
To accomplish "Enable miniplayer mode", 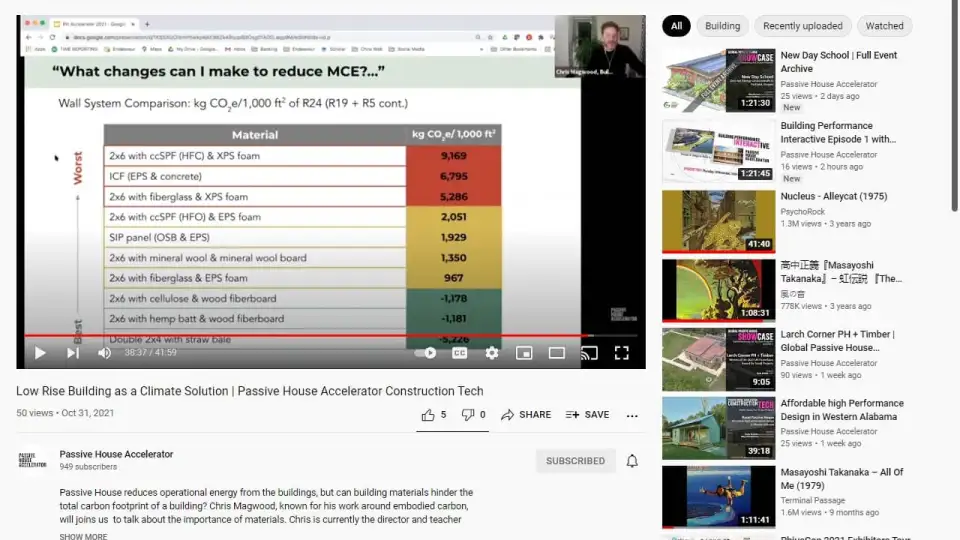I will [523, 353].
